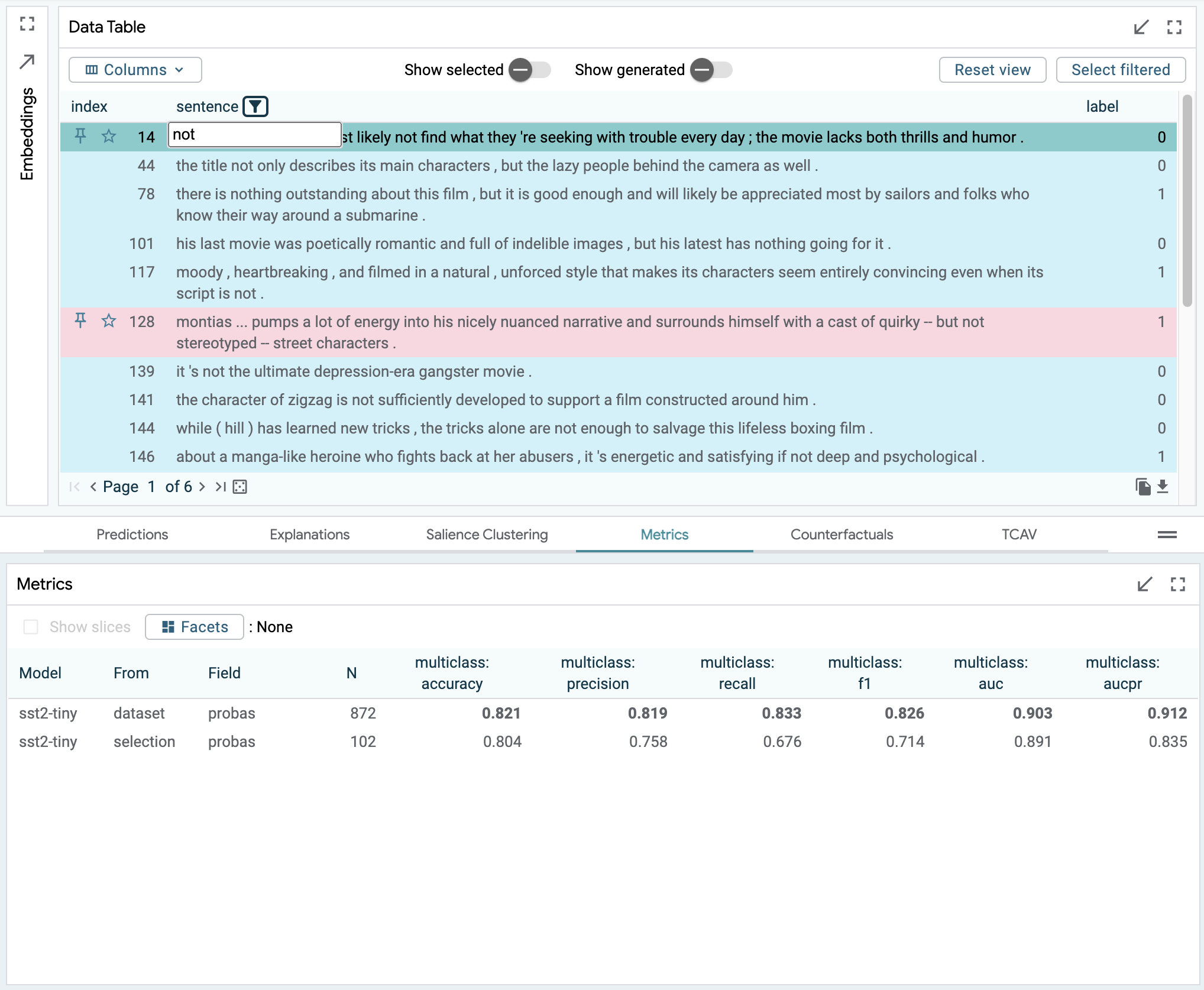Click the multiclass: auc column header
The width and height of the screenshot is (1204, 990).
coord(991,673)
